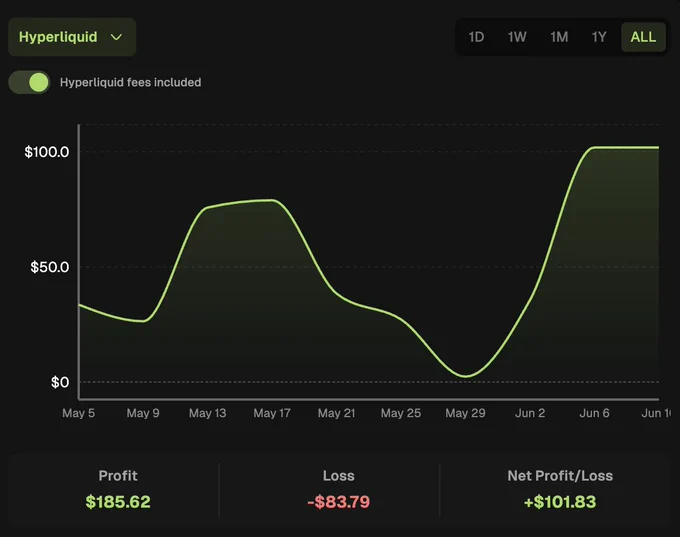
Task: Click the May 9 x-axis label
Action: click(x=143, y=413)
